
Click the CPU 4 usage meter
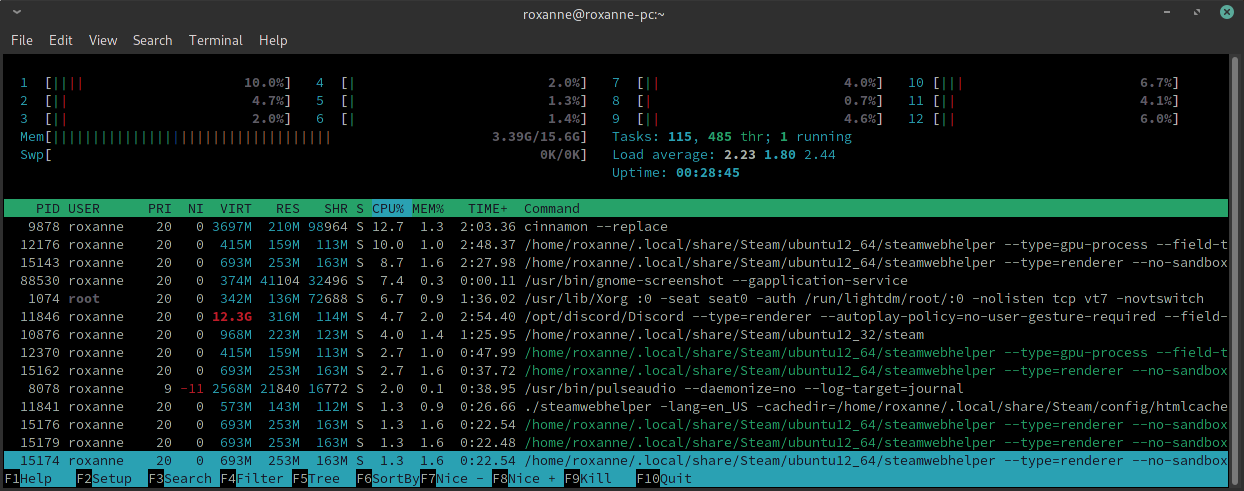pos(452,83)
